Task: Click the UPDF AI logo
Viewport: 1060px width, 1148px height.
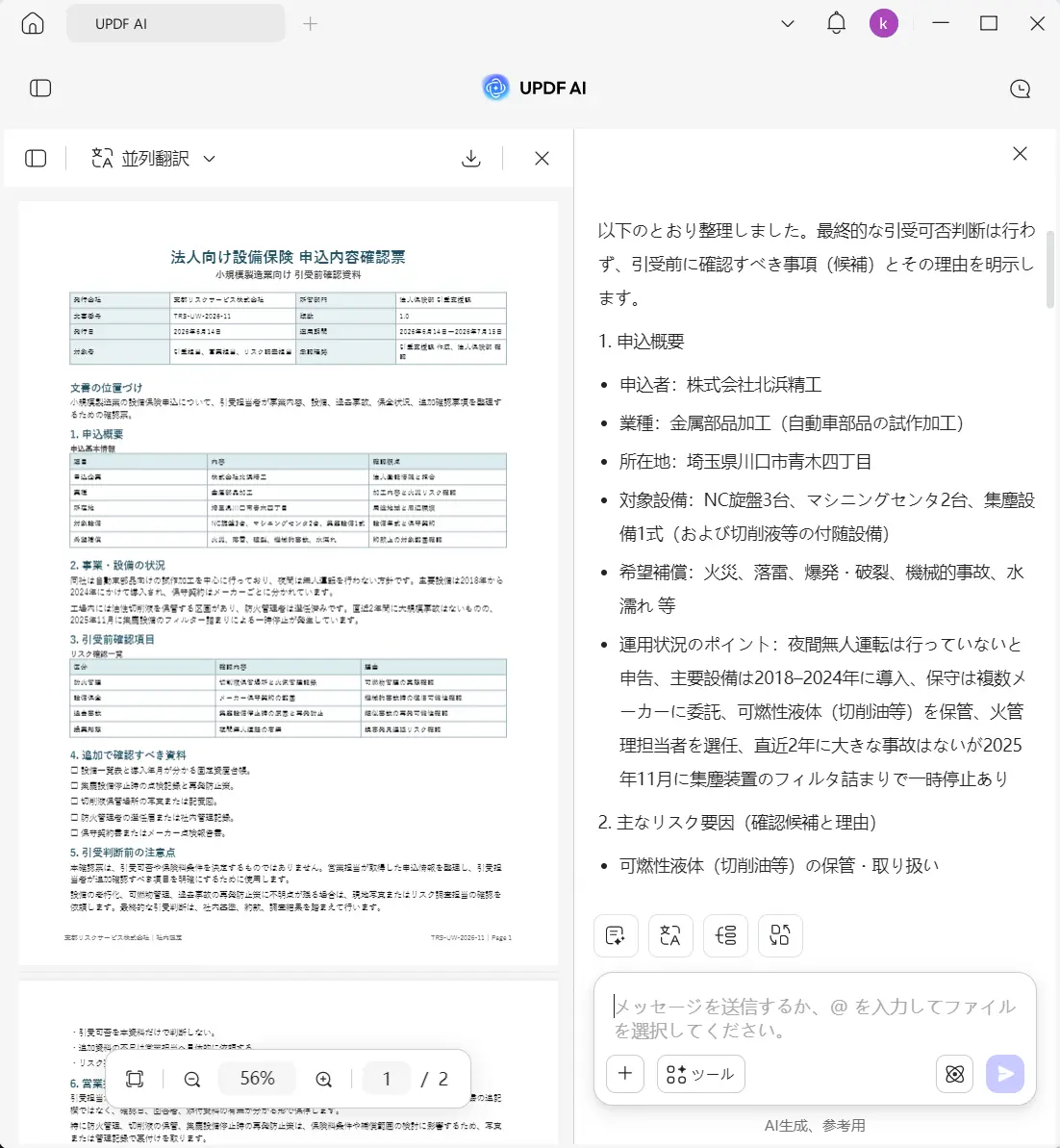Action: 535,88
